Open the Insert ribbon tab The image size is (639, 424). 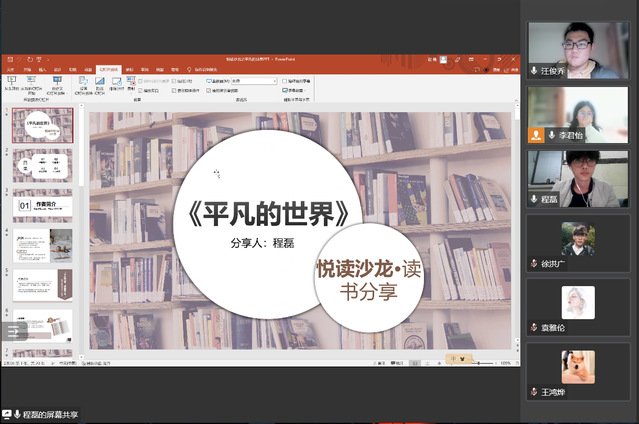point(41,70)
